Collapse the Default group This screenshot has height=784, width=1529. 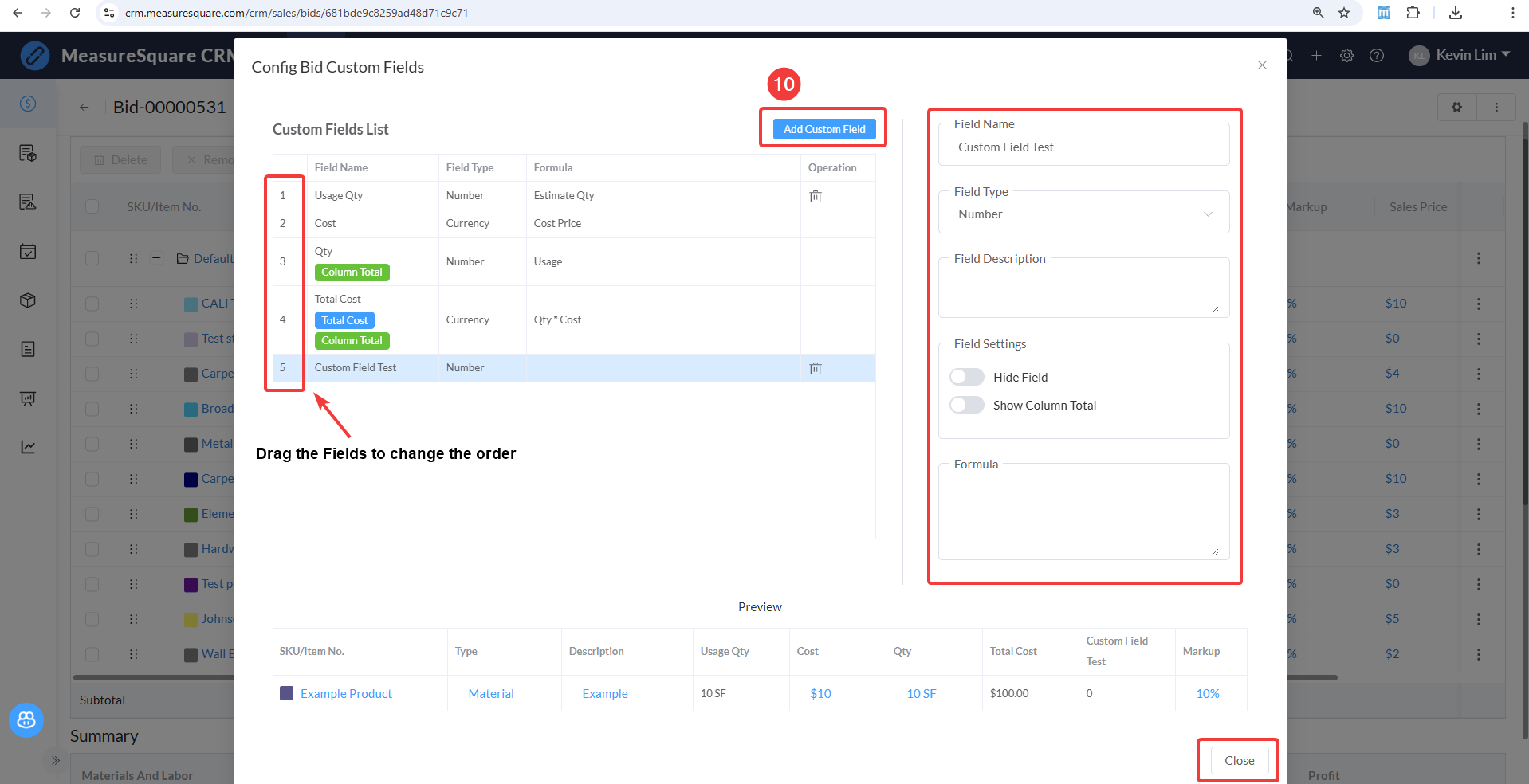(157, 258)
